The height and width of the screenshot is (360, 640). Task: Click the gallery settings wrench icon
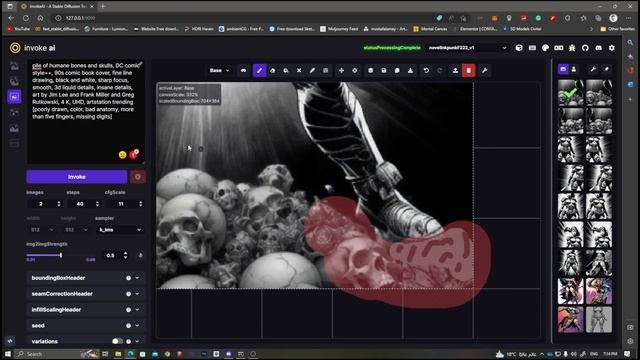pos(593,69)
